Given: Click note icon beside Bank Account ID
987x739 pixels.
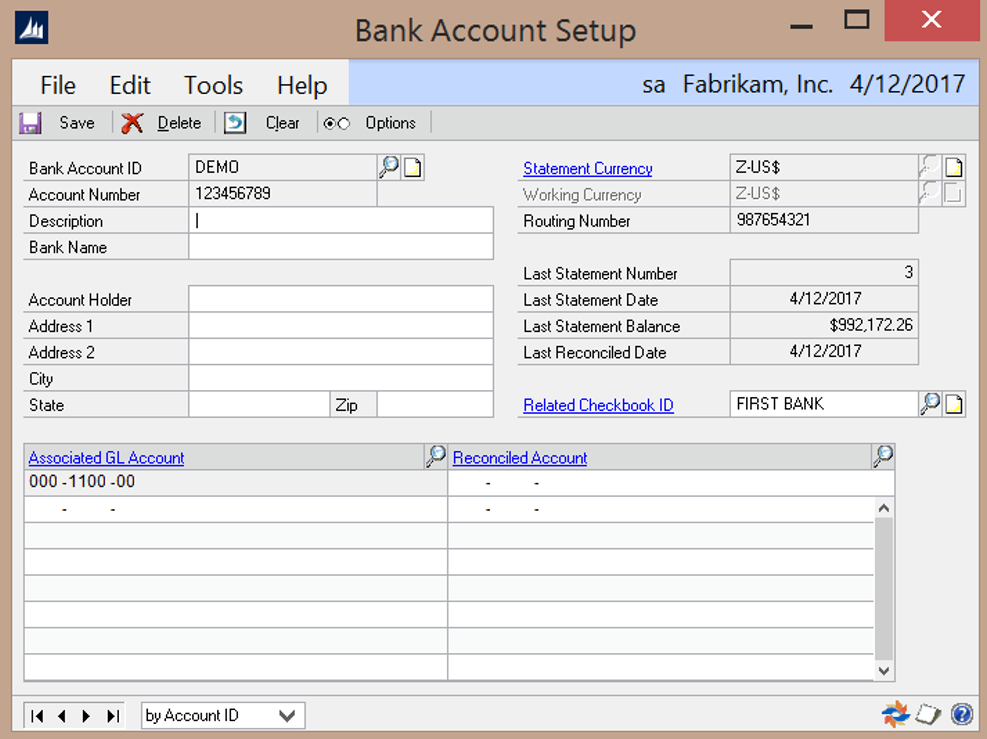Looking at the screenshot, I should [412, 168].
